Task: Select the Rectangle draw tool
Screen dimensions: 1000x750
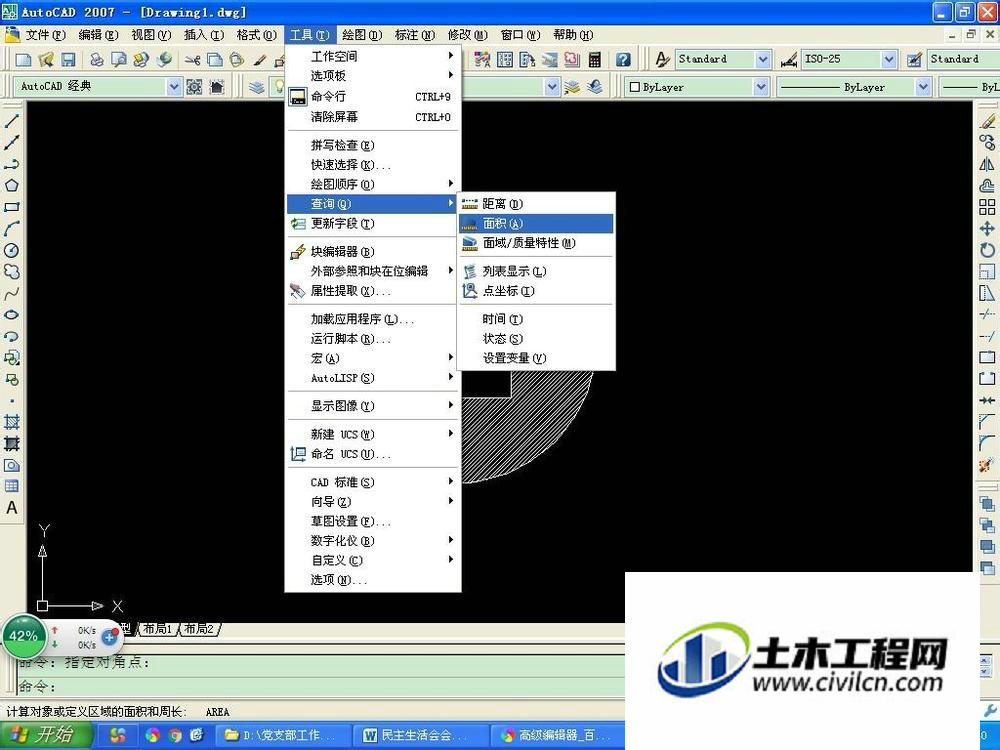Action: tap(11, 207)
